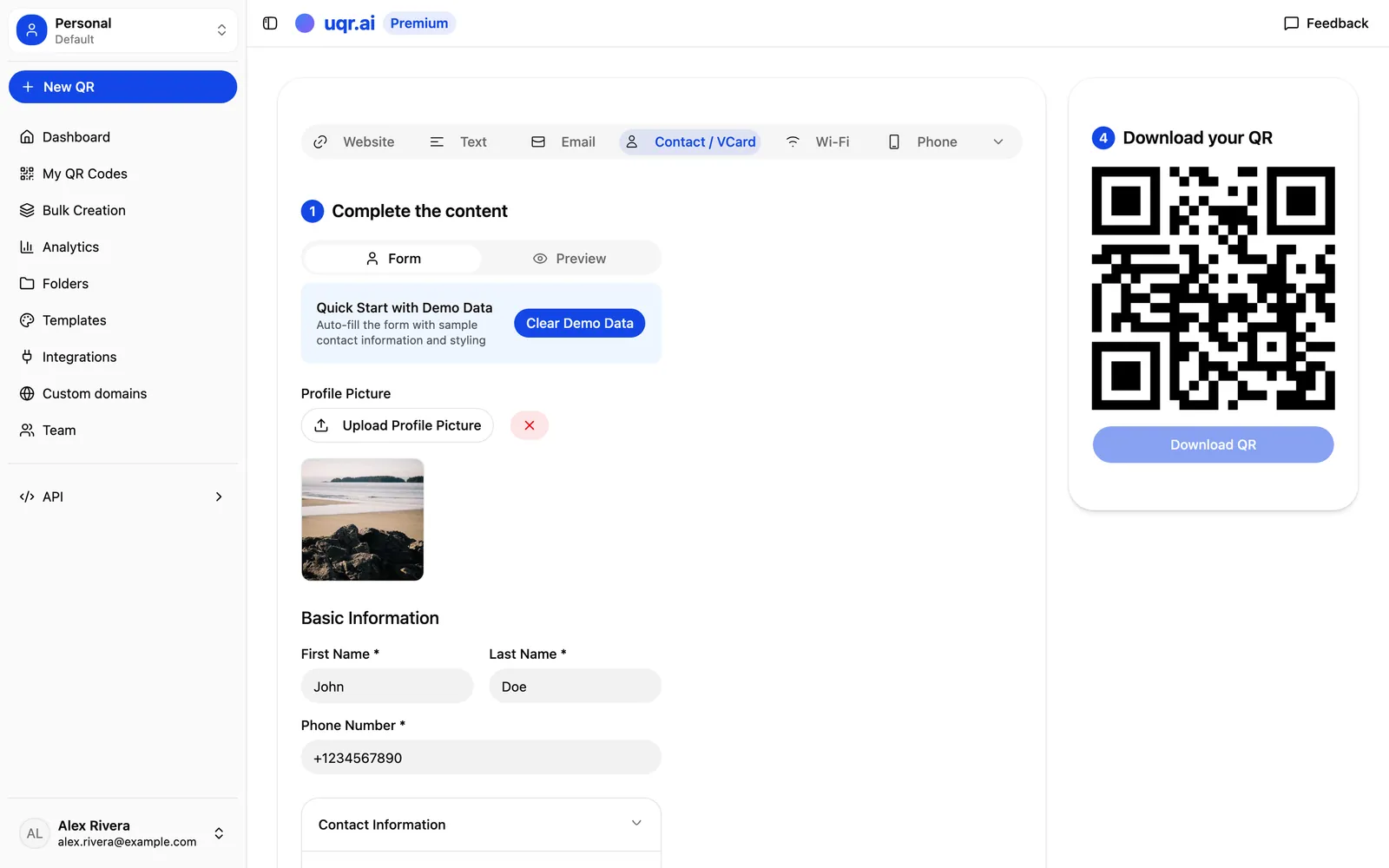Expand Contact Information section chevron
Image resolution: width=1389 pixels, height=868 pixels.
[636, 823]
